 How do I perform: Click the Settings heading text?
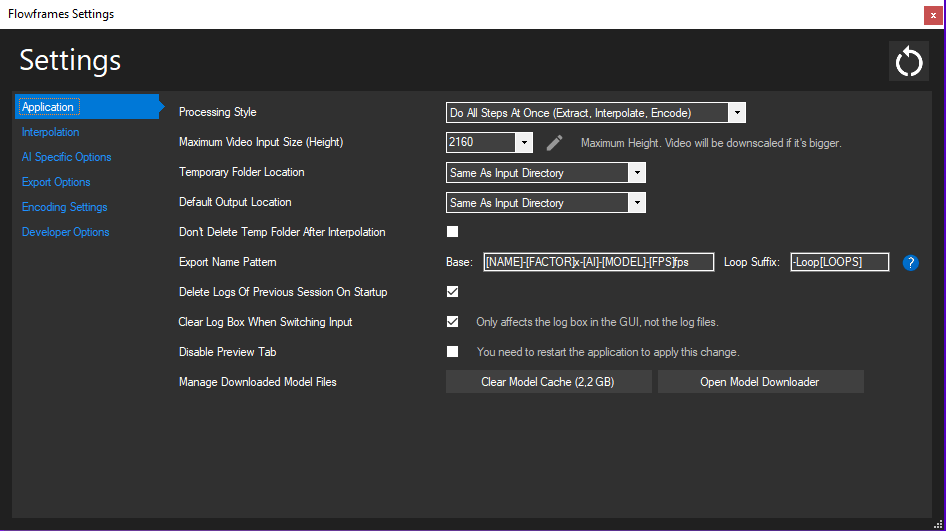pyautogui.click(x=70, y=60)
